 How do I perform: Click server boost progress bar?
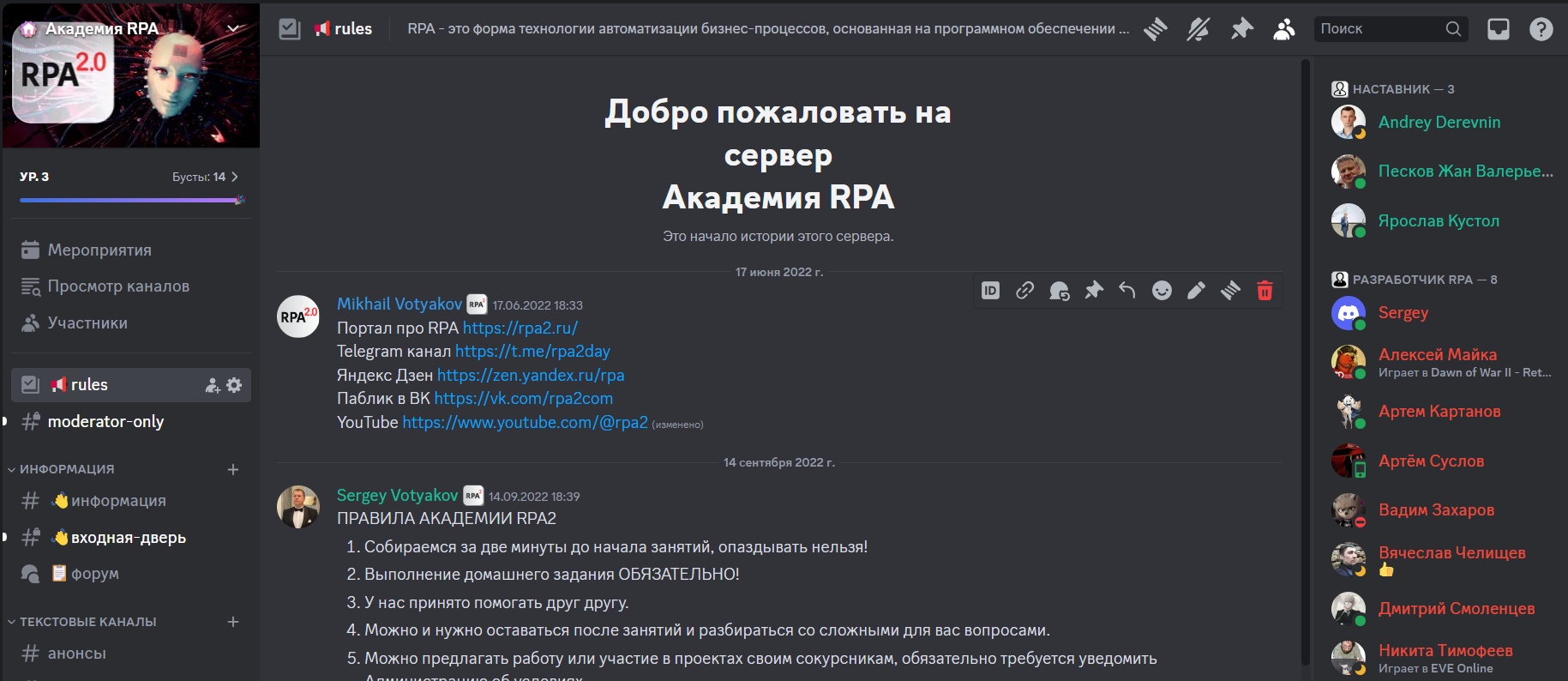[x=131, y=200]
